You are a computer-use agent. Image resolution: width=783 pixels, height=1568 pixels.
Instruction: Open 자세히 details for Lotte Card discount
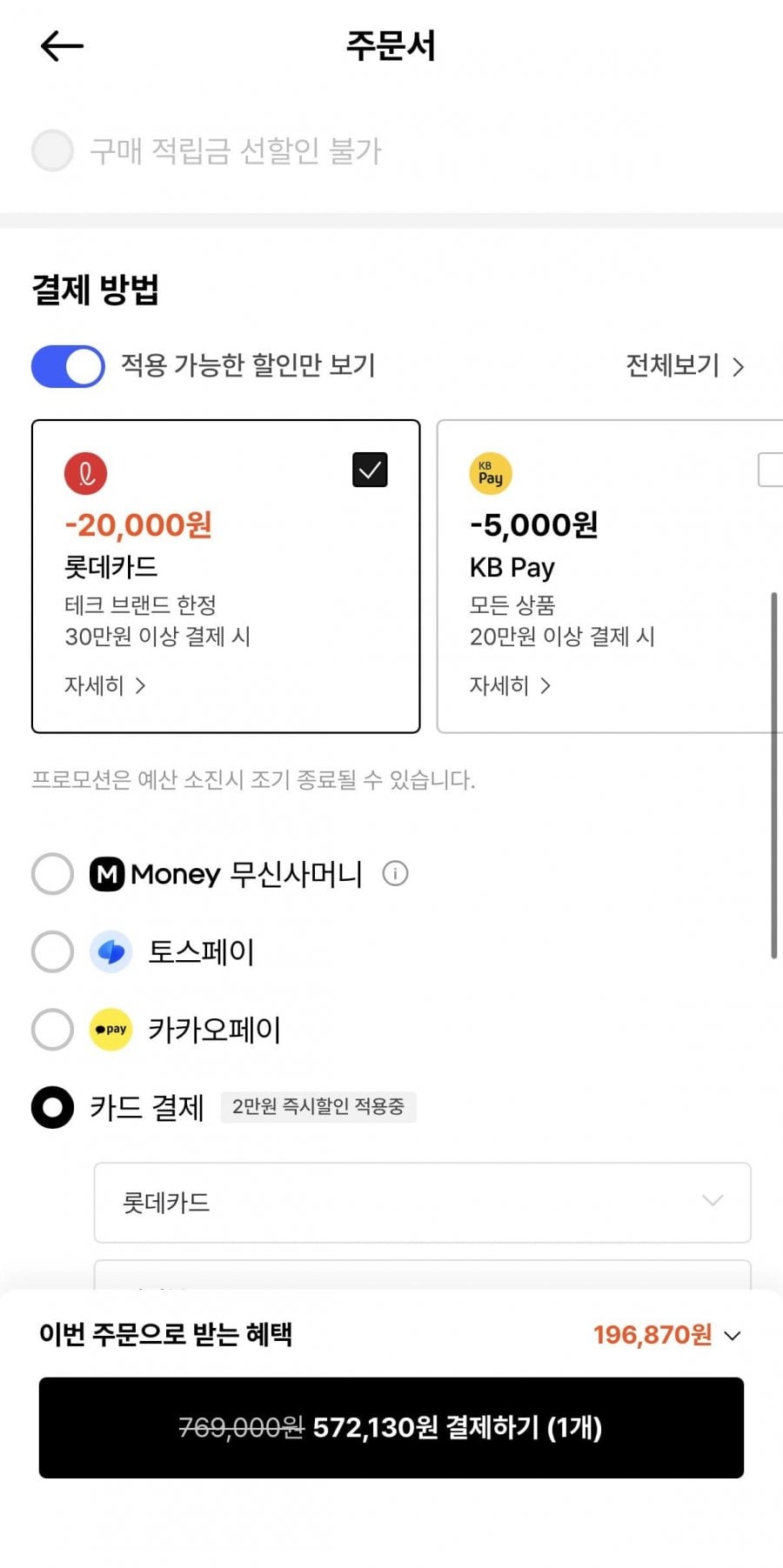104,686
